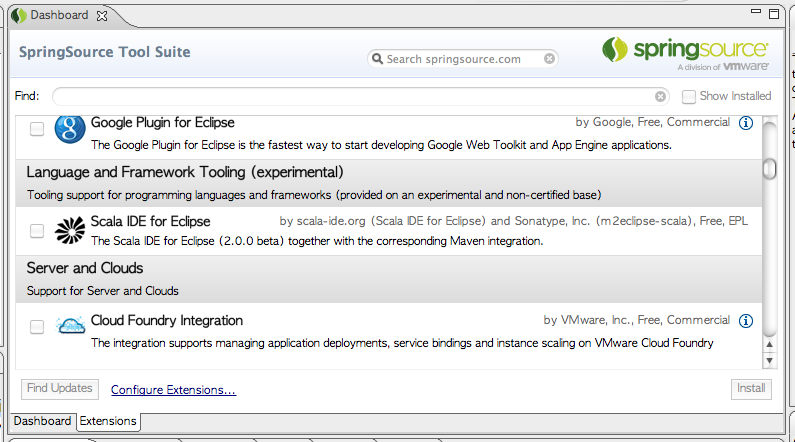The width and height of the screenshot is (795, 442).
Task: Click the Cloud Foundry Integration title
Action: tap(167, 320)
